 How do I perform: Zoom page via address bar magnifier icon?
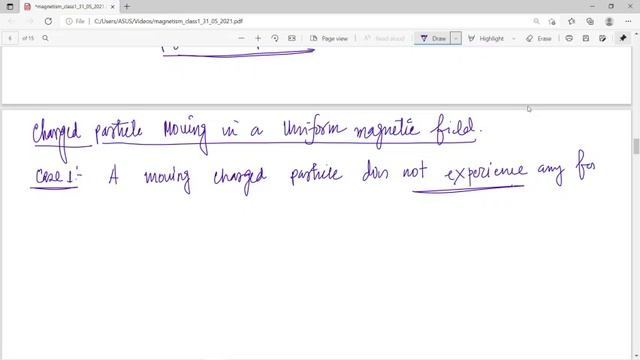[x=536, y=21]
